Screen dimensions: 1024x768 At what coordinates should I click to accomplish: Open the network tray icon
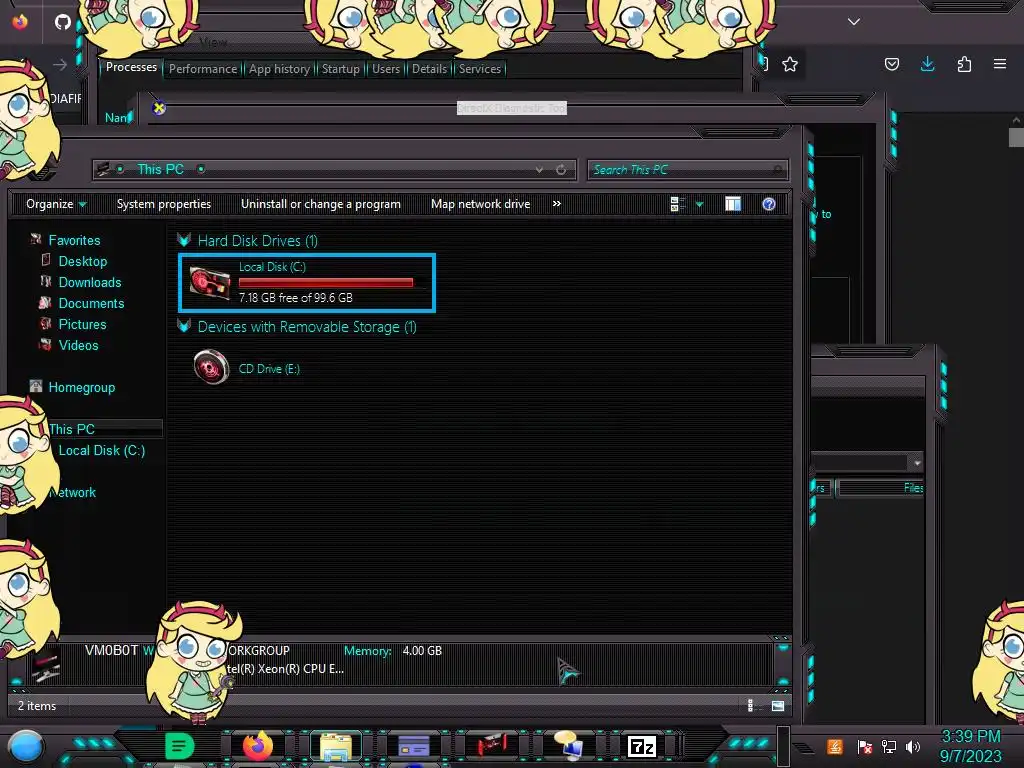pos(889,746)
